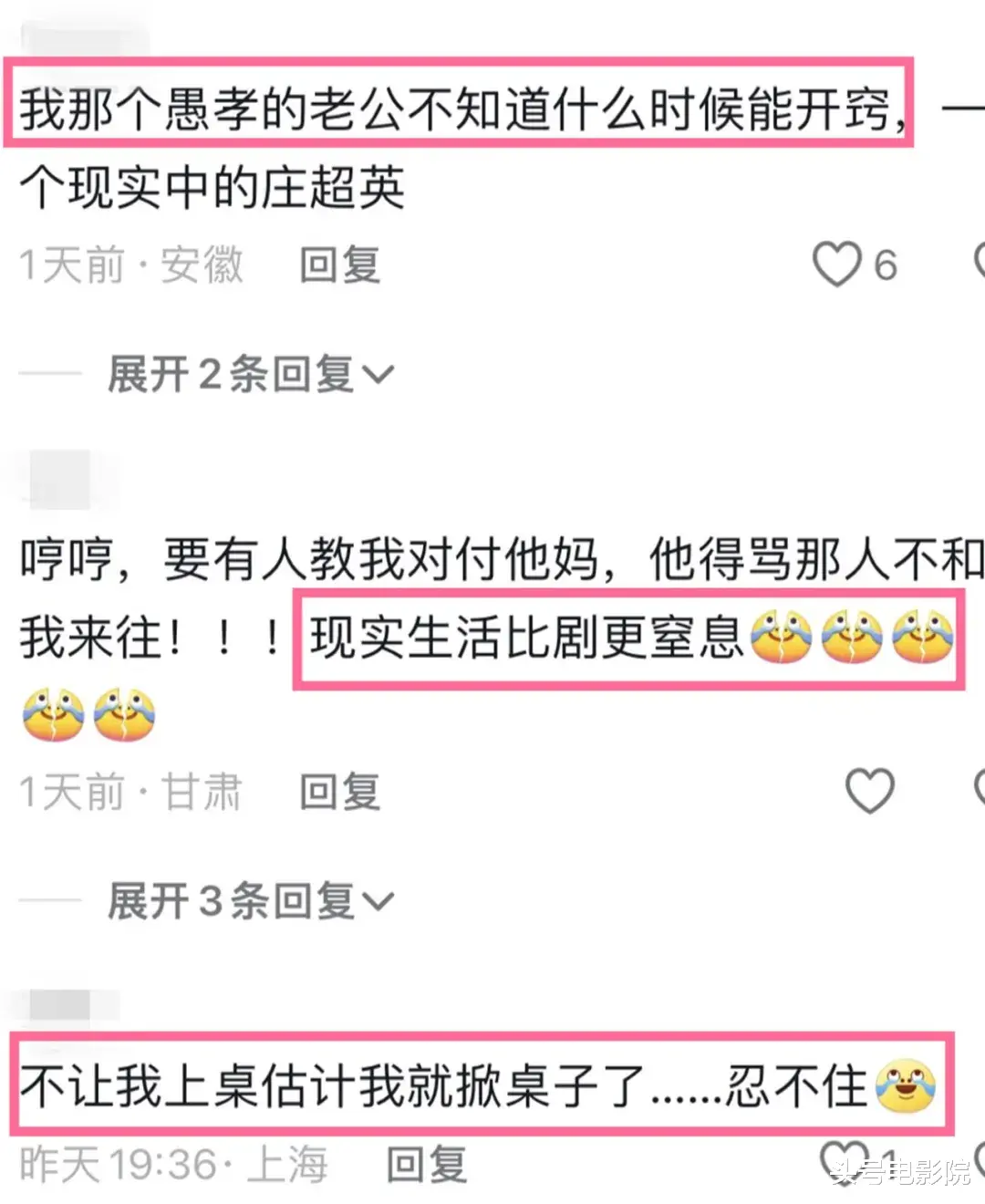The image size is (985, 1204).
Task: Reply to the Gansu comment
Action: [x=339, y=792]
